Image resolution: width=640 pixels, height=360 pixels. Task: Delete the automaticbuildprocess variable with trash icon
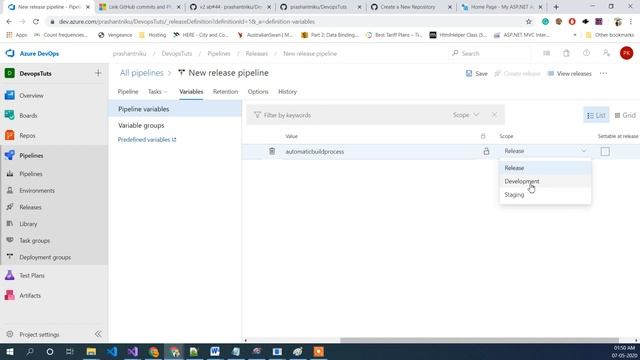272,151
